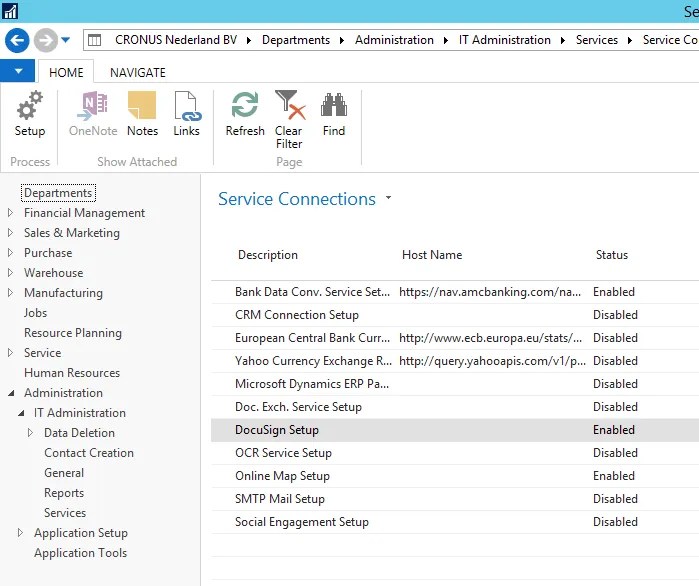
Task: Go back using the blue arrow
Action: (x=17, y=40)
